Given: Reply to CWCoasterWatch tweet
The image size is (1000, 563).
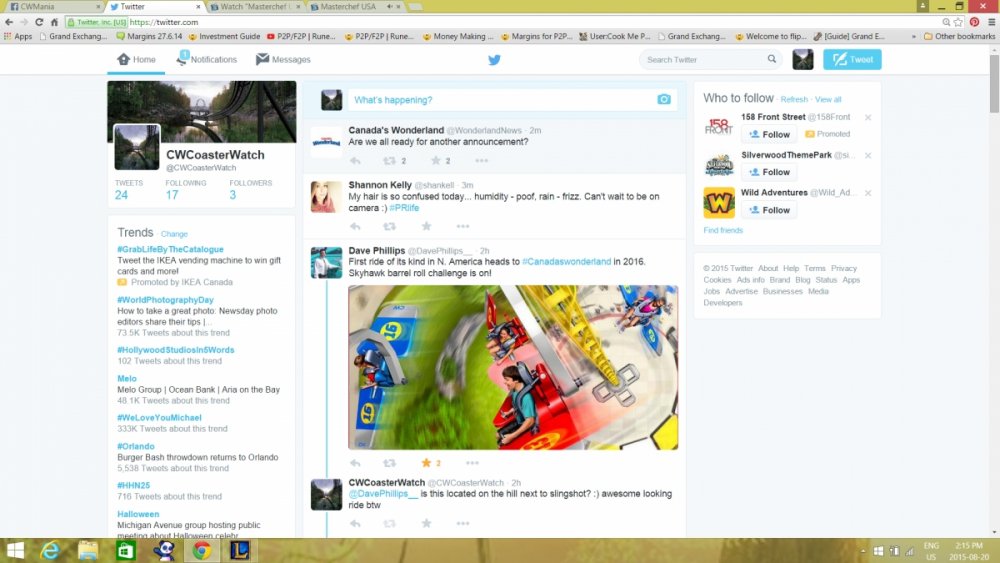Looking at the screenshot, I should pos(355,523).
